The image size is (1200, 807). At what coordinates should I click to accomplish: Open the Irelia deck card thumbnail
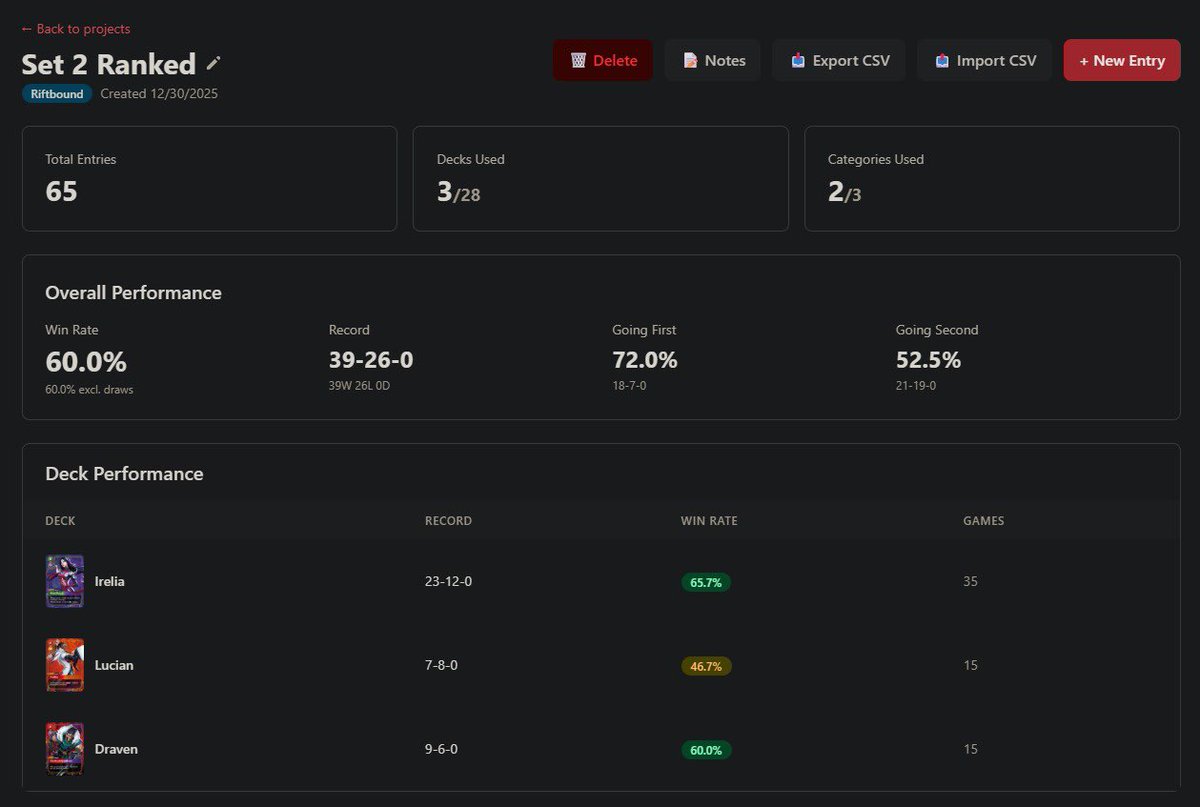[x=65, y=581]
